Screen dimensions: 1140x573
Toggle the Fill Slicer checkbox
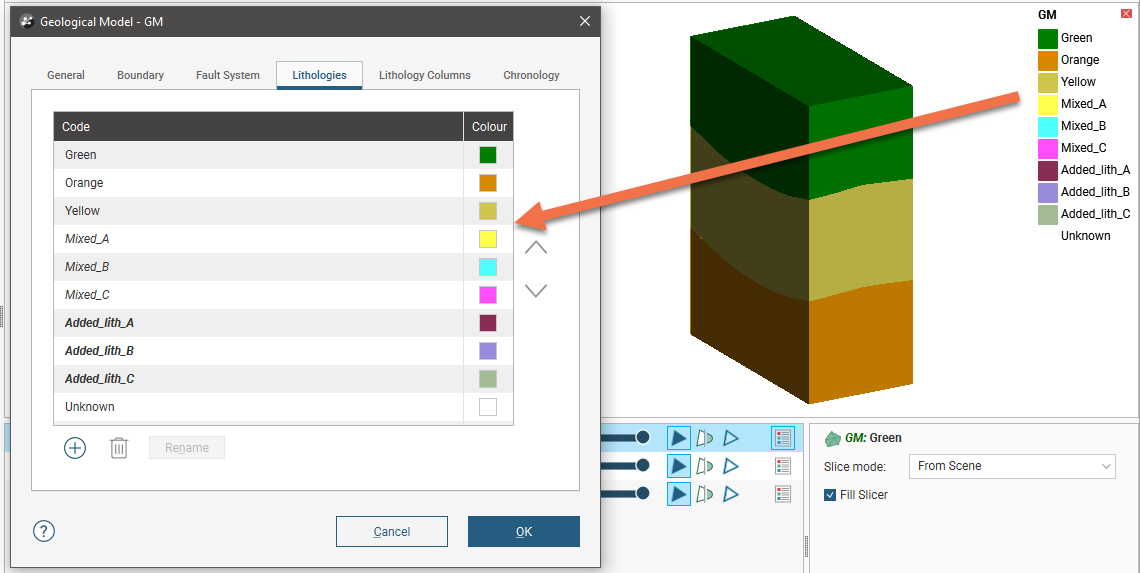(830, 495)
